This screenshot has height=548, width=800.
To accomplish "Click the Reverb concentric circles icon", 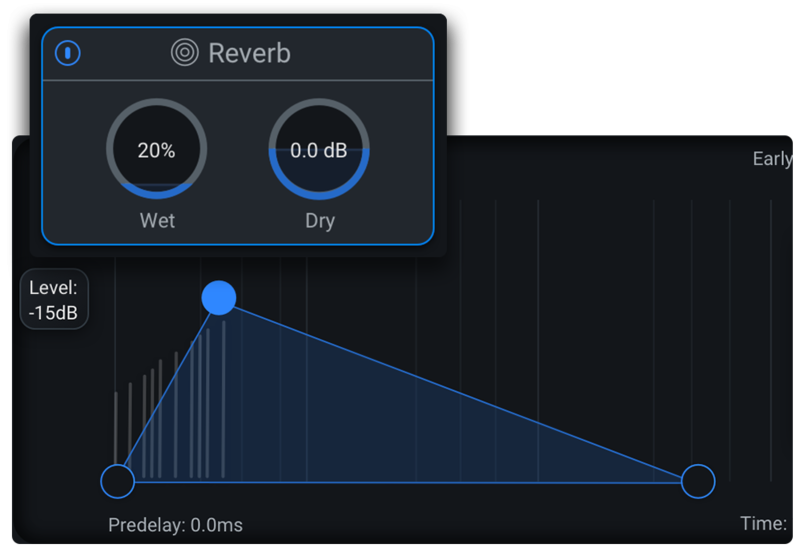I will (x=185, y=53).
